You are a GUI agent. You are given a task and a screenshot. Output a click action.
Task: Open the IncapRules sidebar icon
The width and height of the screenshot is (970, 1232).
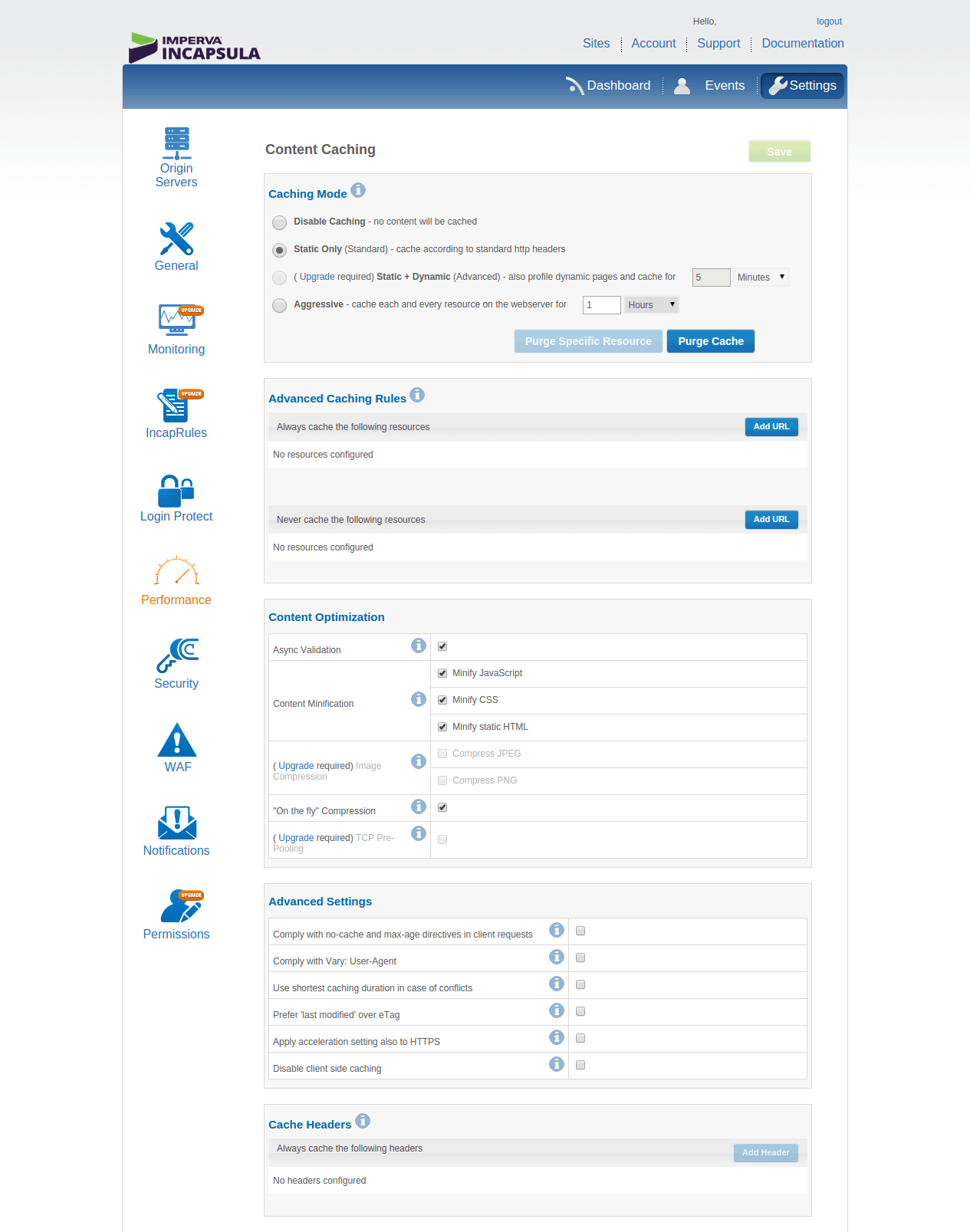[176, 406]
